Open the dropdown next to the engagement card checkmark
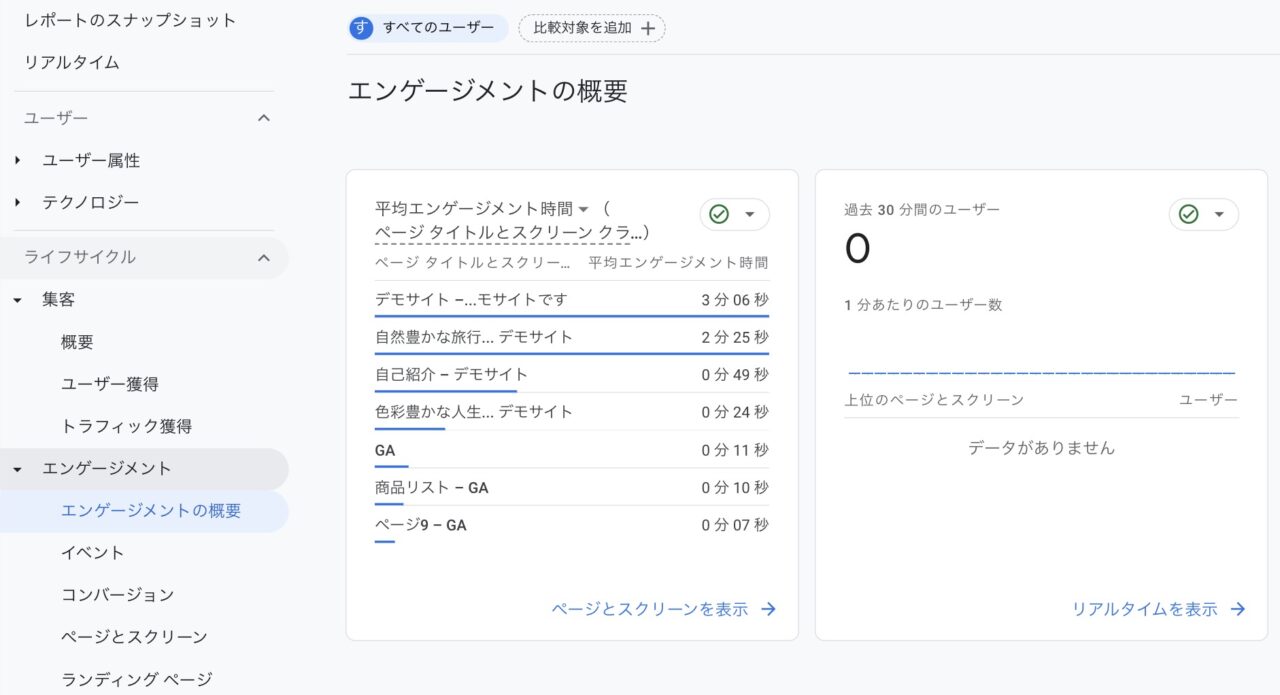Image resolution: width=1280 pixels, height=695 pixels. (749, 213)
